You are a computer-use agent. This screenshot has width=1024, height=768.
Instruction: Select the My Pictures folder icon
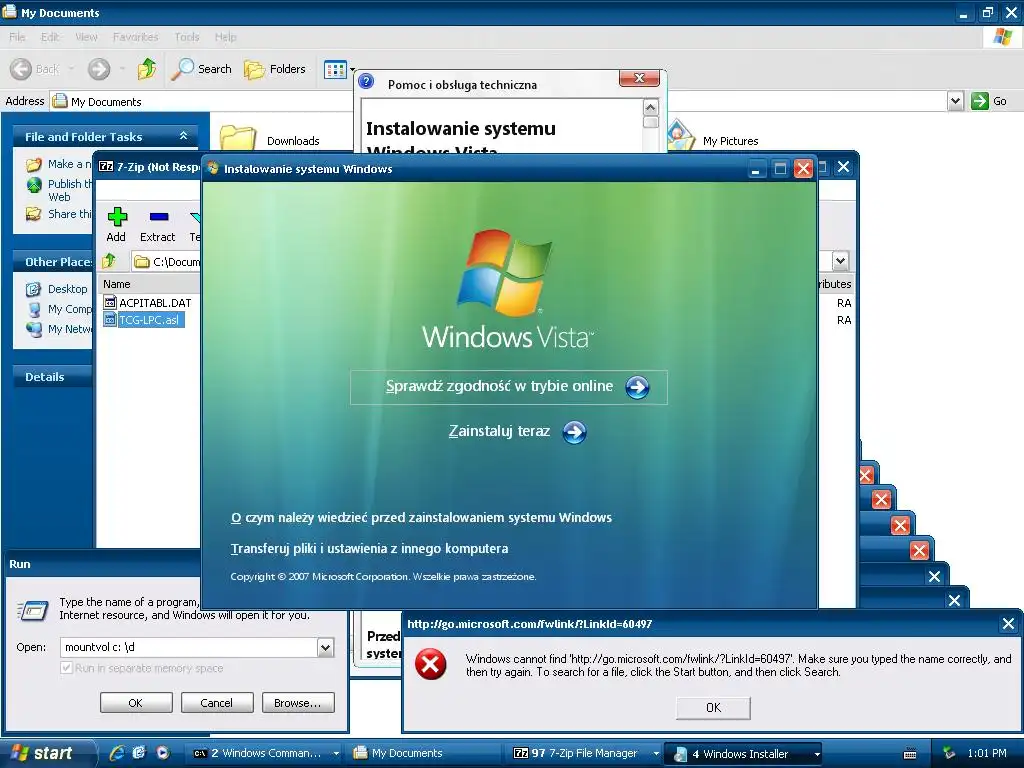680,136
